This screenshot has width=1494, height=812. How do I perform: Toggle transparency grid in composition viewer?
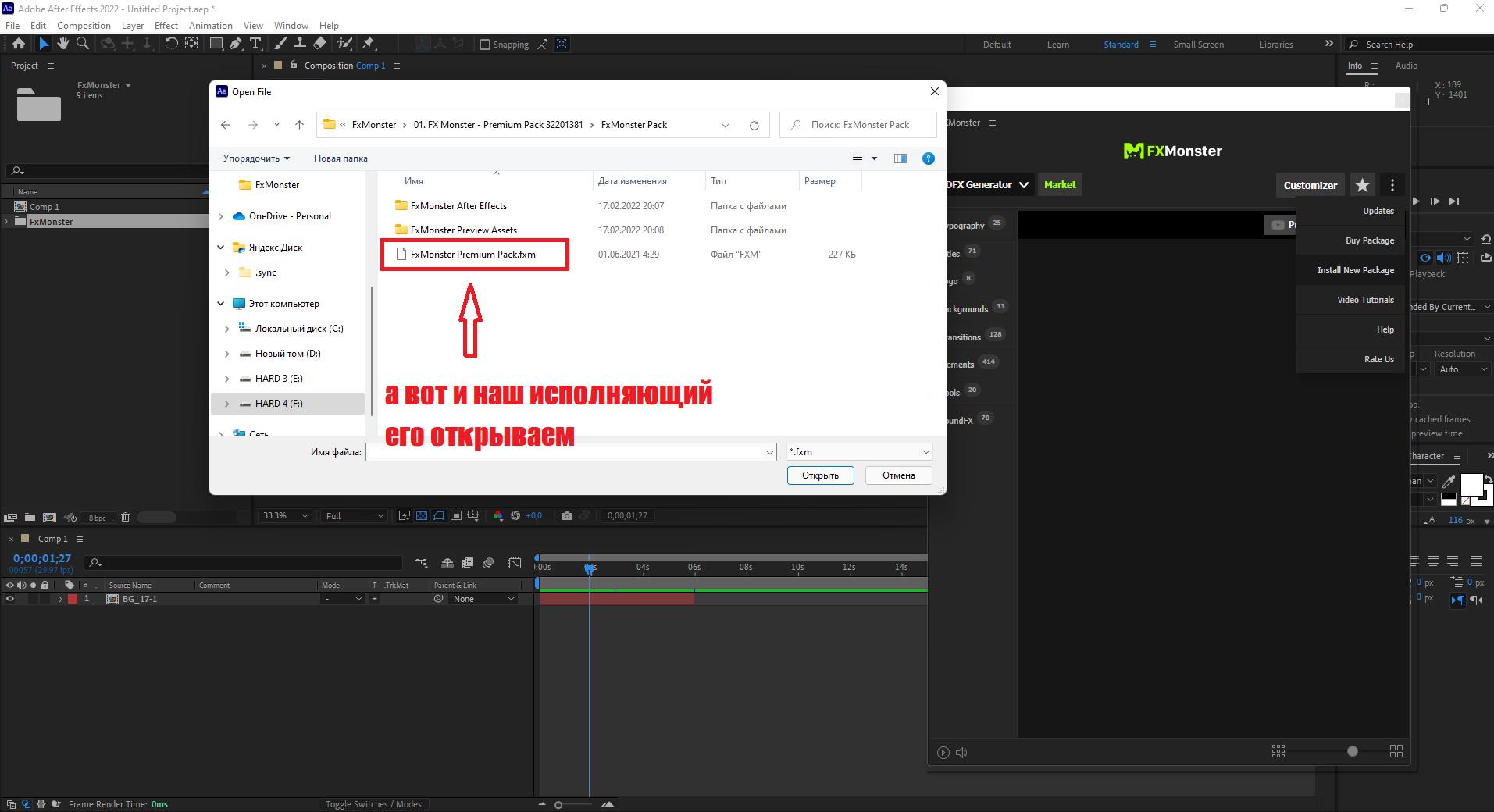tap(422, 515)
